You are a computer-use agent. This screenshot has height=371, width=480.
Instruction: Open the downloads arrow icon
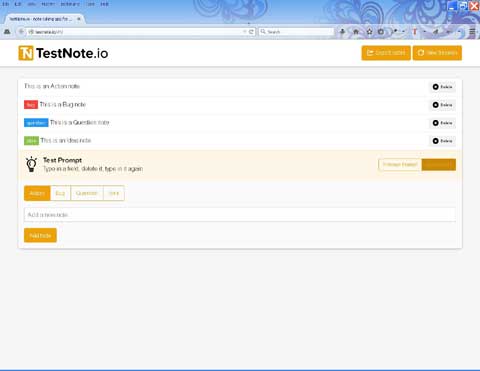tap(342, 32)
